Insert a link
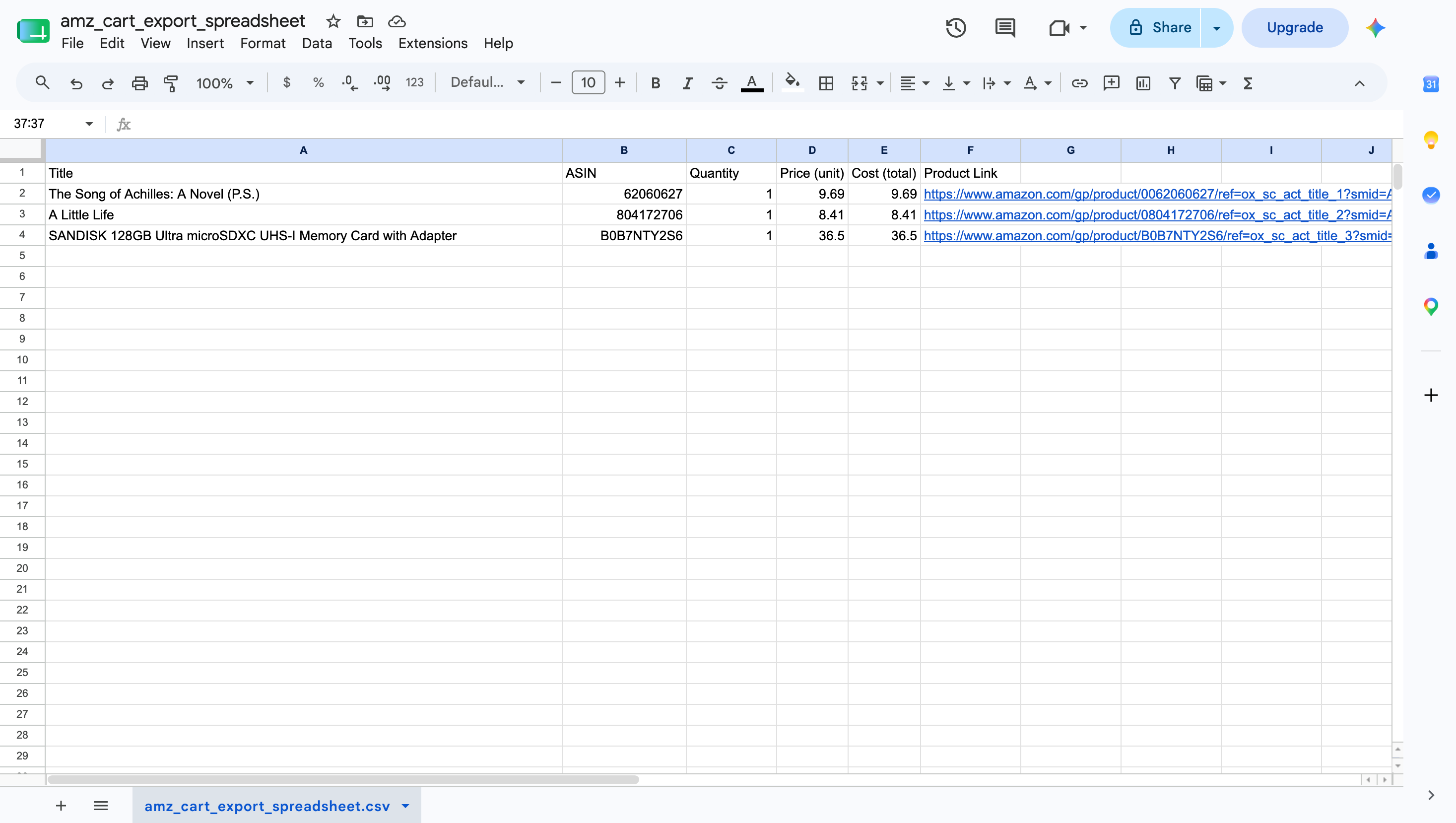Screen dimensions: 1456x823 pyautogui.click(x=1079, y=83)
